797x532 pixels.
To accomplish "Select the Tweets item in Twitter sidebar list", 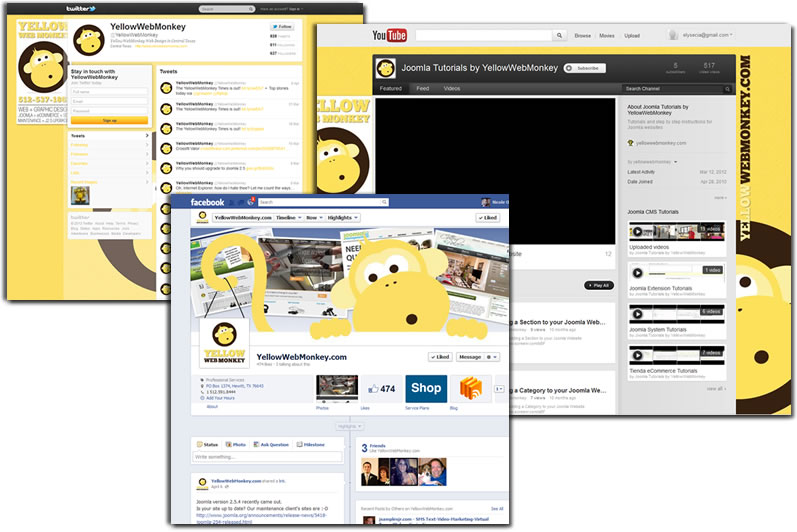I will (110, 136).
